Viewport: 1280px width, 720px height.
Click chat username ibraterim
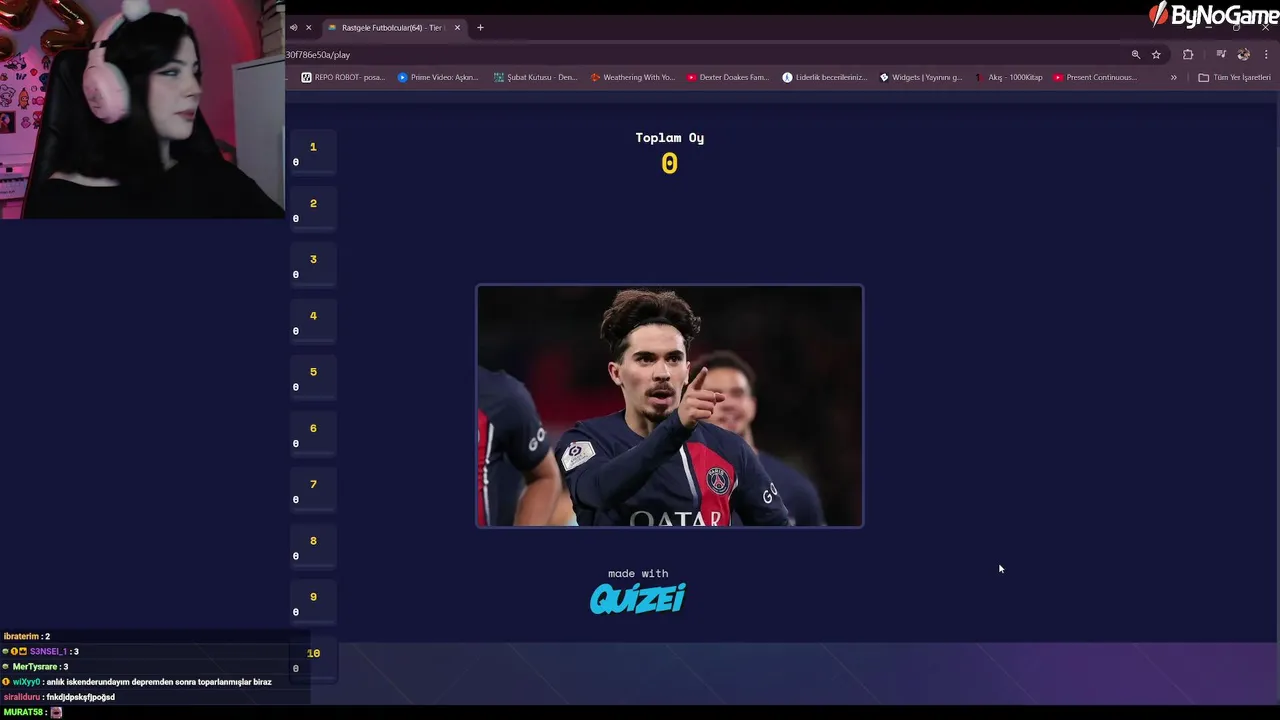(x=21, y=637)
